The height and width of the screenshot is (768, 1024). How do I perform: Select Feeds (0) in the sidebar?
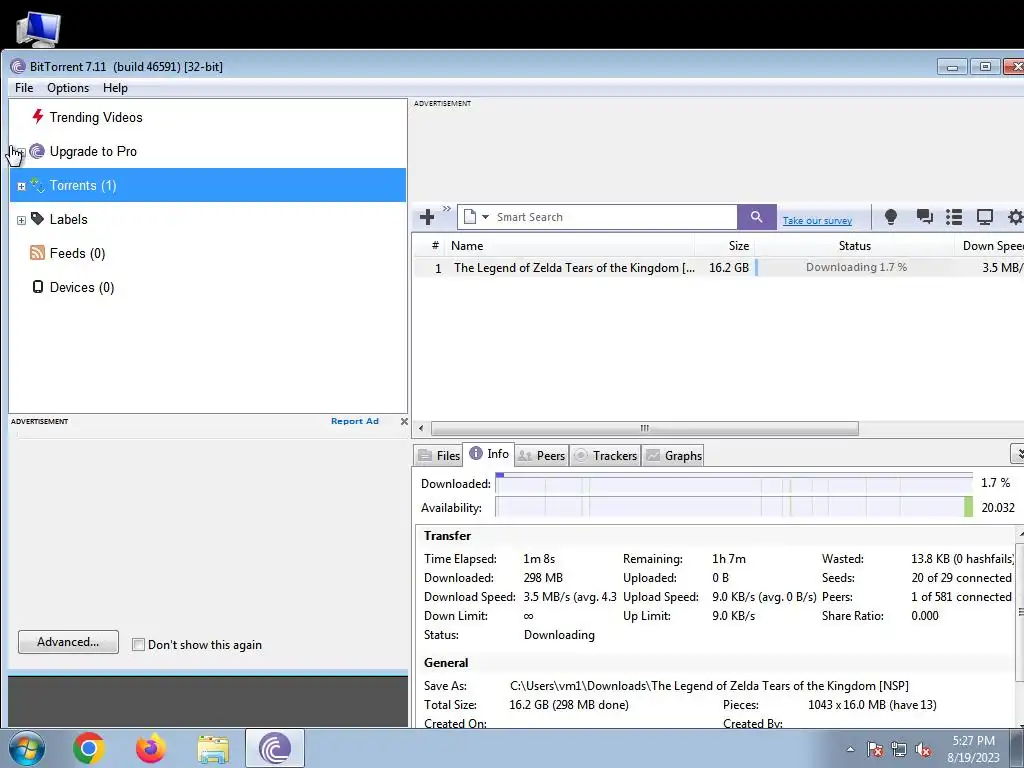[77, 253]
